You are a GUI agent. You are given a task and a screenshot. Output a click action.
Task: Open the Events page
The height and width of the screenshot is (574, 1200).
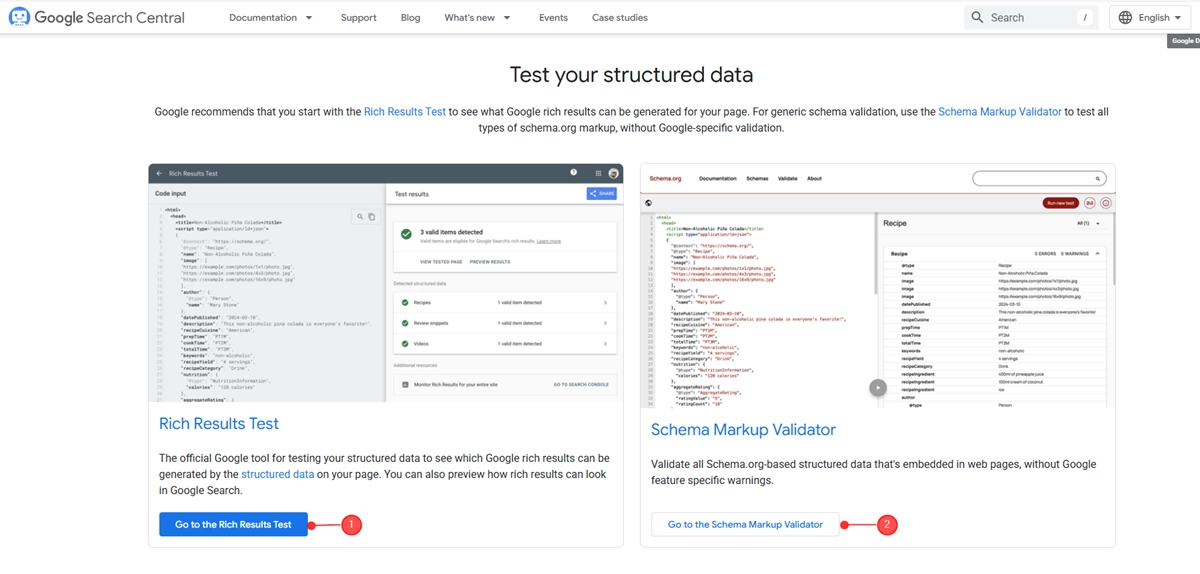click(x=553, y=17)
